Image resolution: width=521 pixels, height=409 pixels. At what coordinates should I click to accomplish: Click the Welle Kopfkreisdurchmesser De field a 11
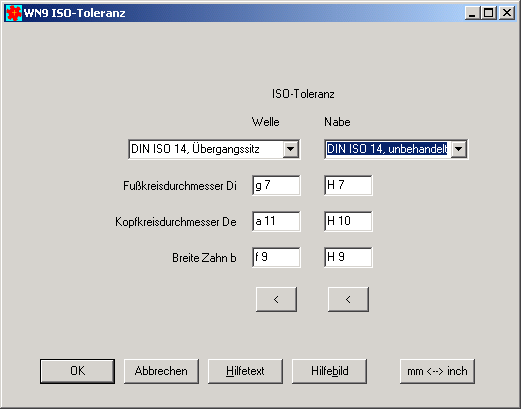click(276, 221)
